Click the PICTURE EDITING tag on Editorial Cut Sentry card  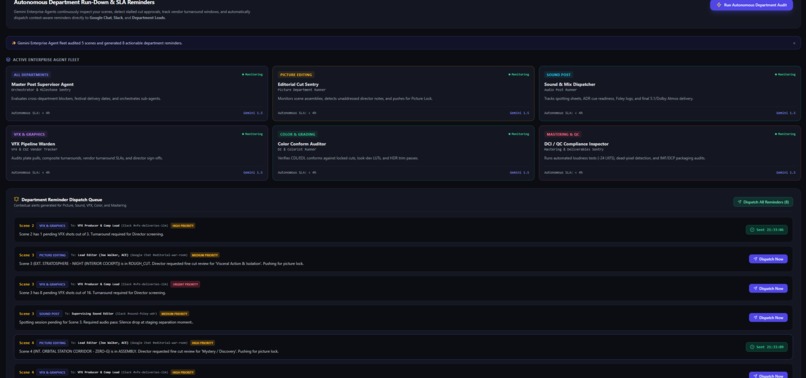[296, 75]
